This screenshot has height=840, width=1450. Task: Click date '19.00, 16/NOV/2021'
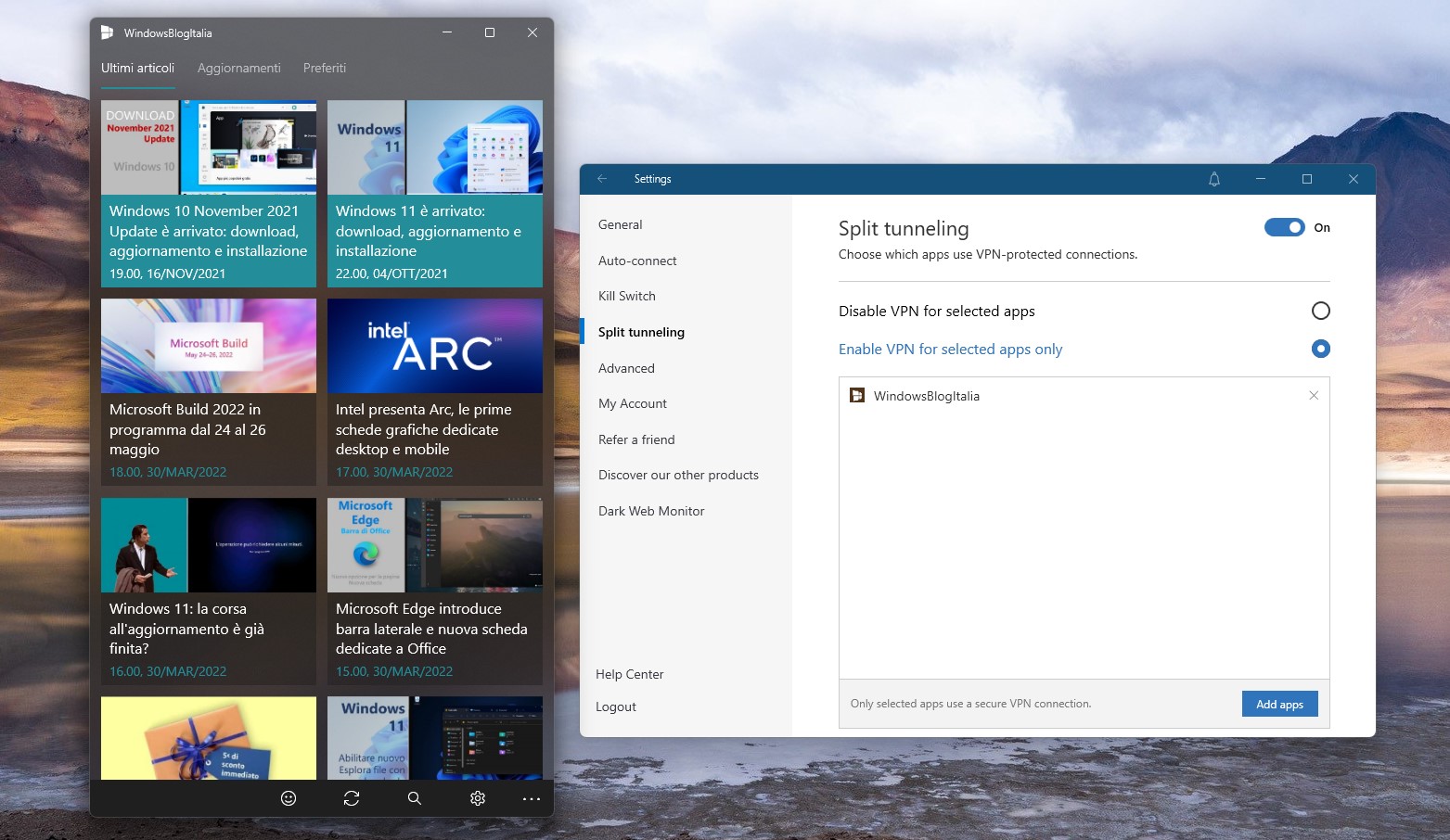[x=167, y=274]
